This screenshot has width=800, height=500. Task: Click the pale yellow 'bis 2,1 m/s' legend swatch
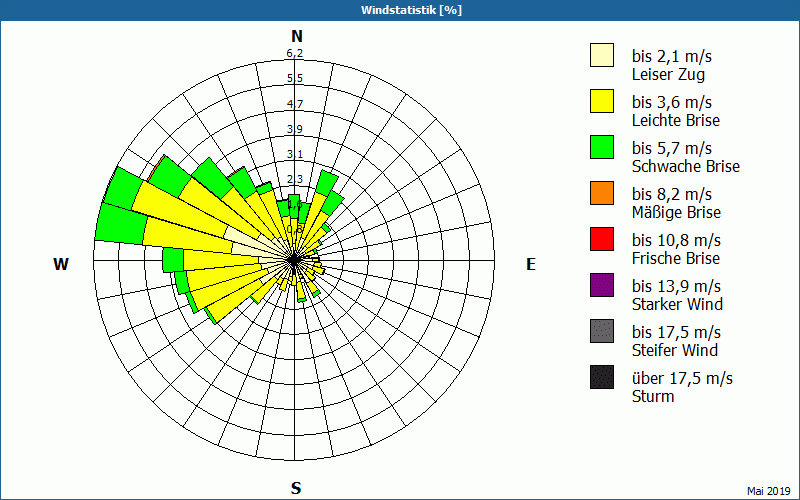(x=602, y=55)
